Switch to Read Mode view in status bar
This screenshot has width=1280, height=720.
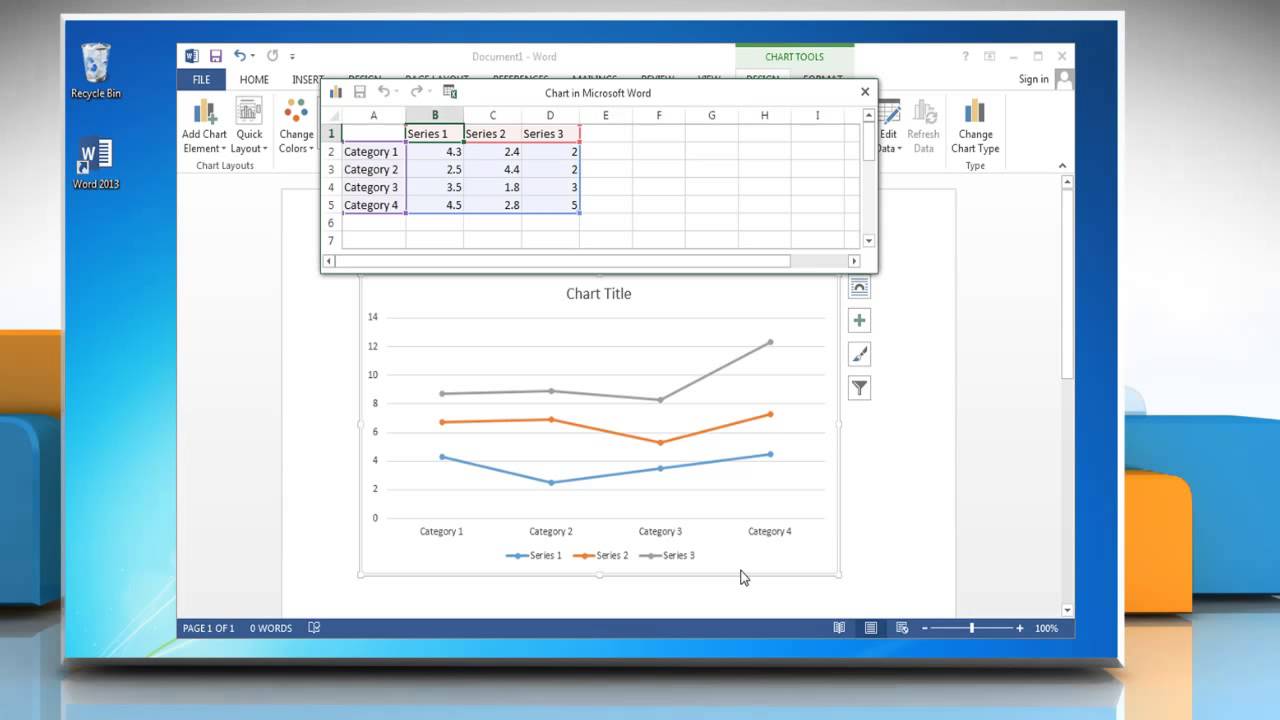coord(839,628)
